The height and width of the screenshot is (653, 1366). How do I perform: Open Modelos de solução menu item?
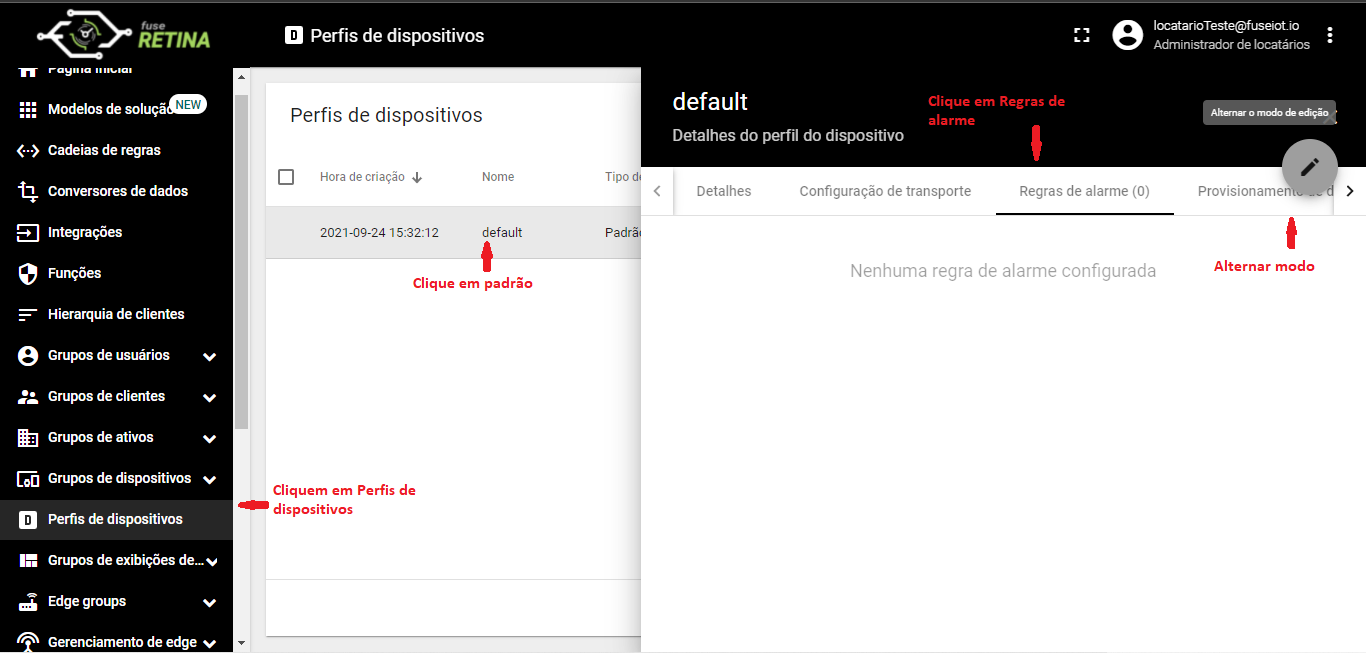[116, 110]
